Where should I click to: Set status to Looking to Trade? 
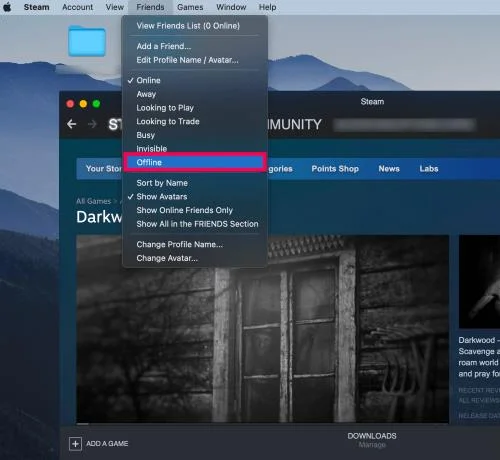195,121
